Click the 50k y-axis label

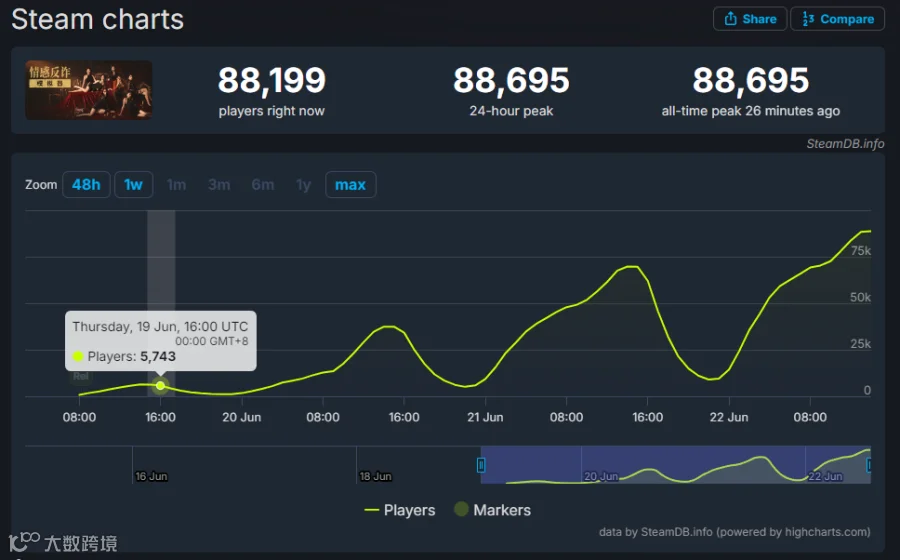point(860,297)
